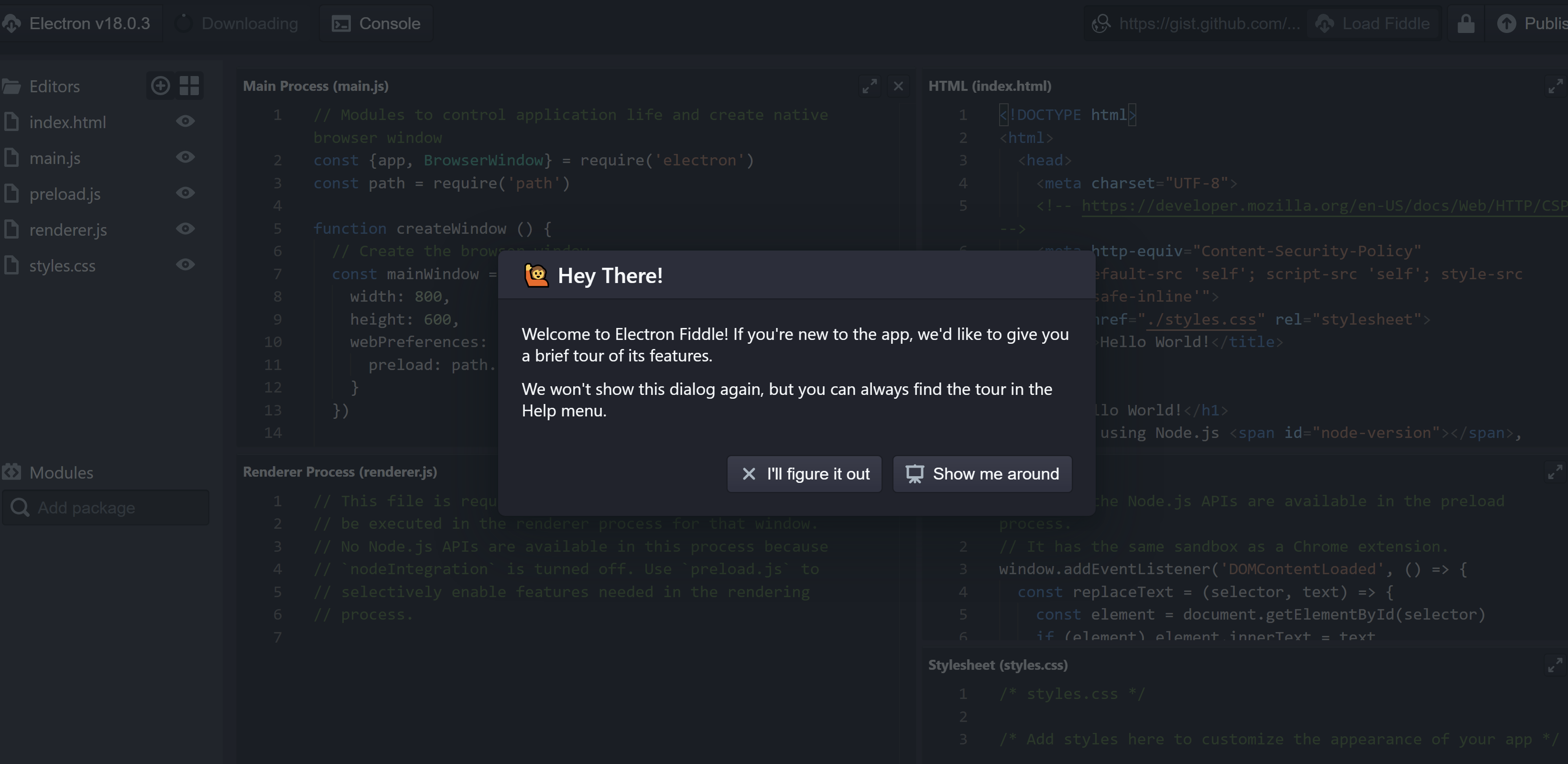Screen dimensions: 1568x764
Task: Click the Load Fiddle button
Action: click(1373, 24)
